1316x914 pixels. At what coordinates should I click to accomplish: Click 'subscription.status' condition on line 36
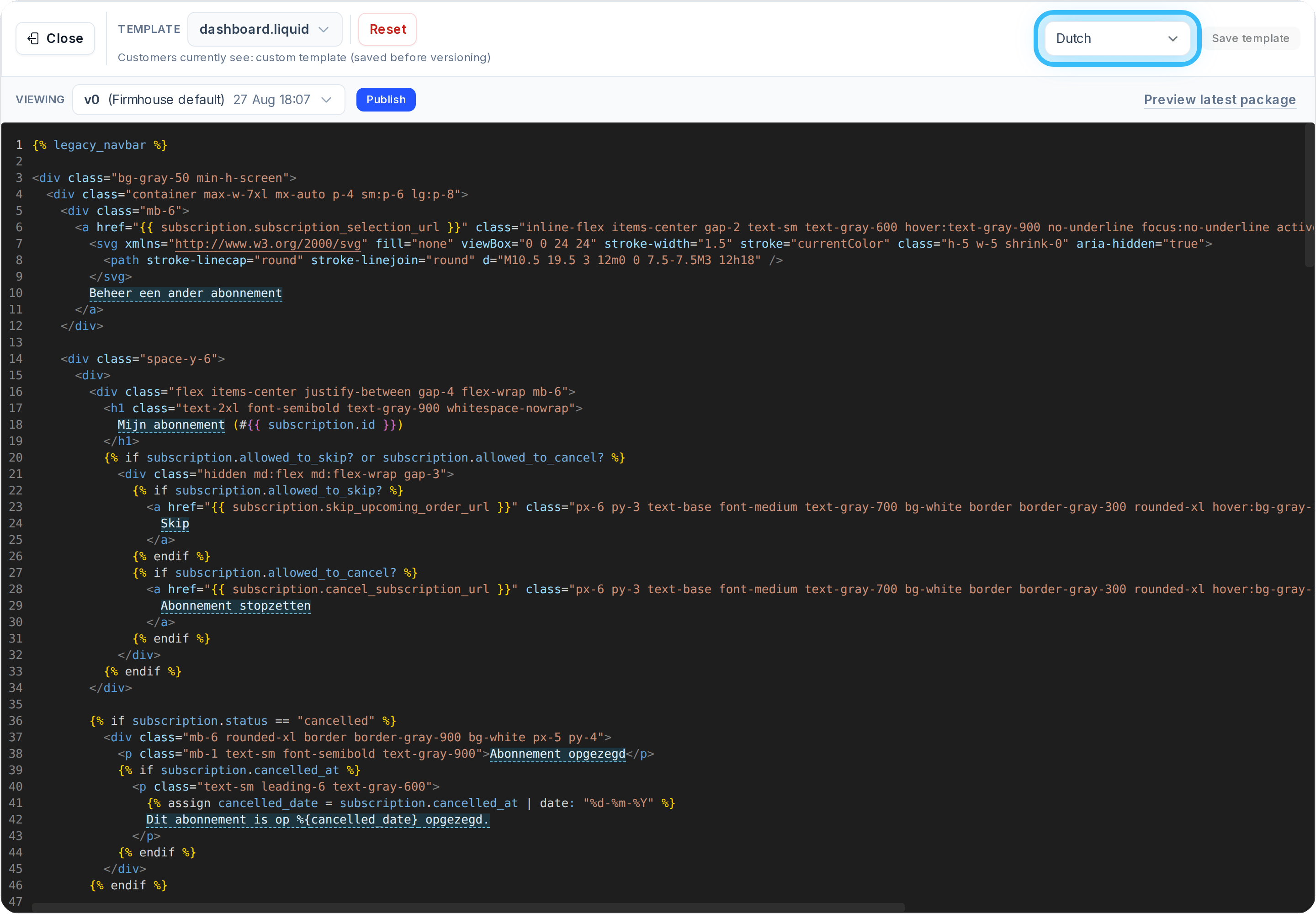(x=200, y=721)
